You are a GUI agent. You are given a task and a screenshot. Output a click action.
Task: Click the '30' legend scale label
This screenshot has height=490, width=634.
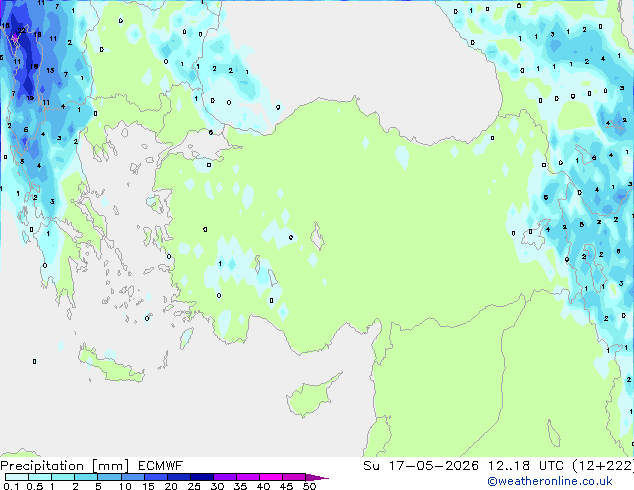(x=217, y=486)
